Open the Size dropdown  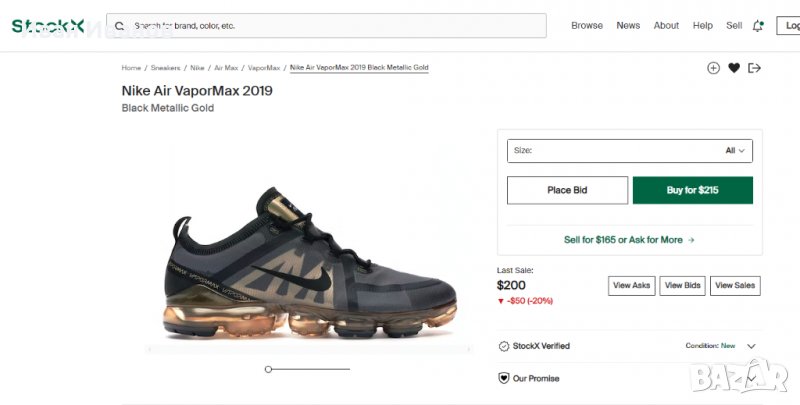point(629,151)
